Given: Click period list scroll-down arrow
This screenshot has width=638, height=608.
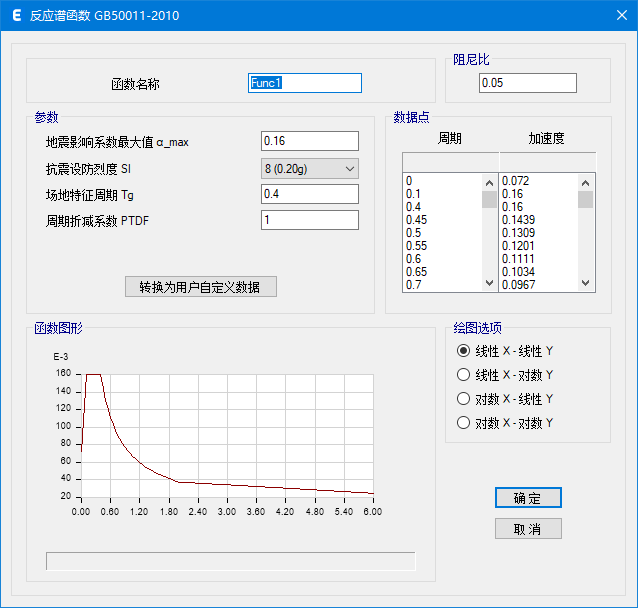Looking at the screenshot, I should click(x=489, y=284).
